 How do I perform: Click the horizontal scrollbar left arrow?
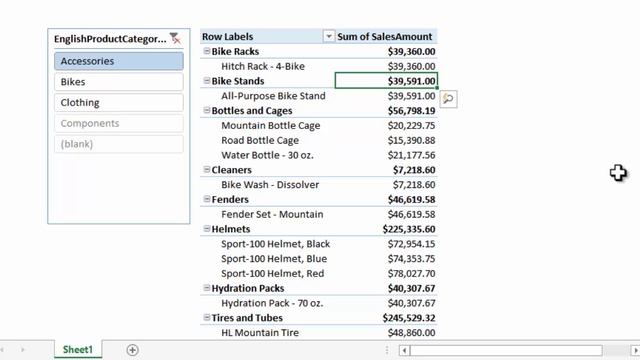404,350
